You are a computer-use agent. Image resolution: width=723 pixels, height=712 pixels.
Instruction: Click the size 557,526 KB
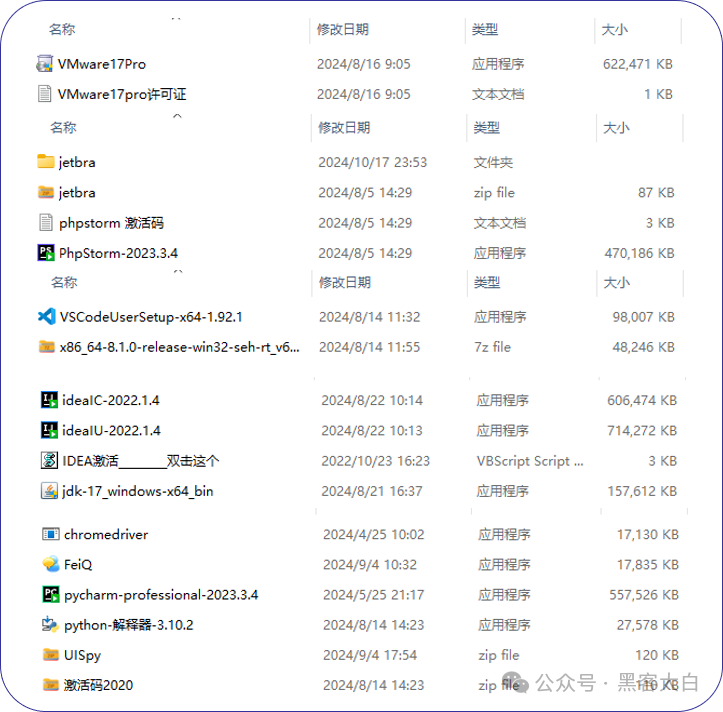click(644, 595)
